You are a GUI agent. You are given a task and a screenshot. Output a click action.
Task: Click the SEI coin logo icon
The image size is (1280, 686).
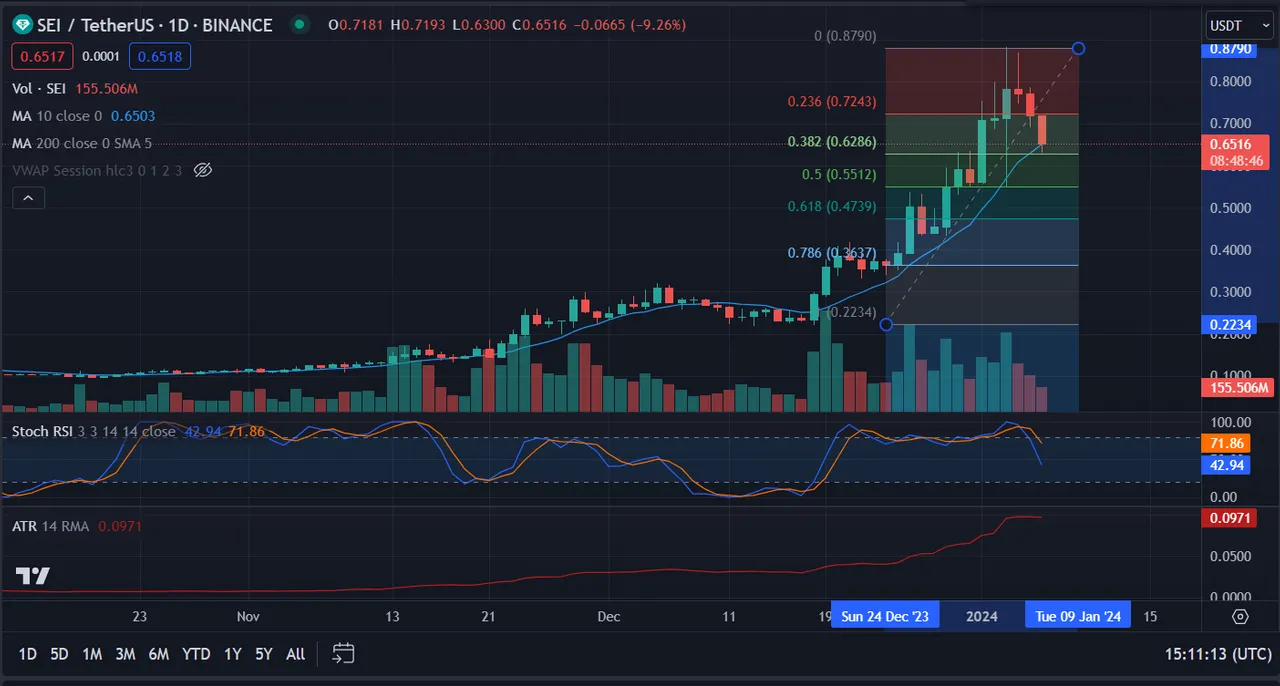(x=22, y=25)
